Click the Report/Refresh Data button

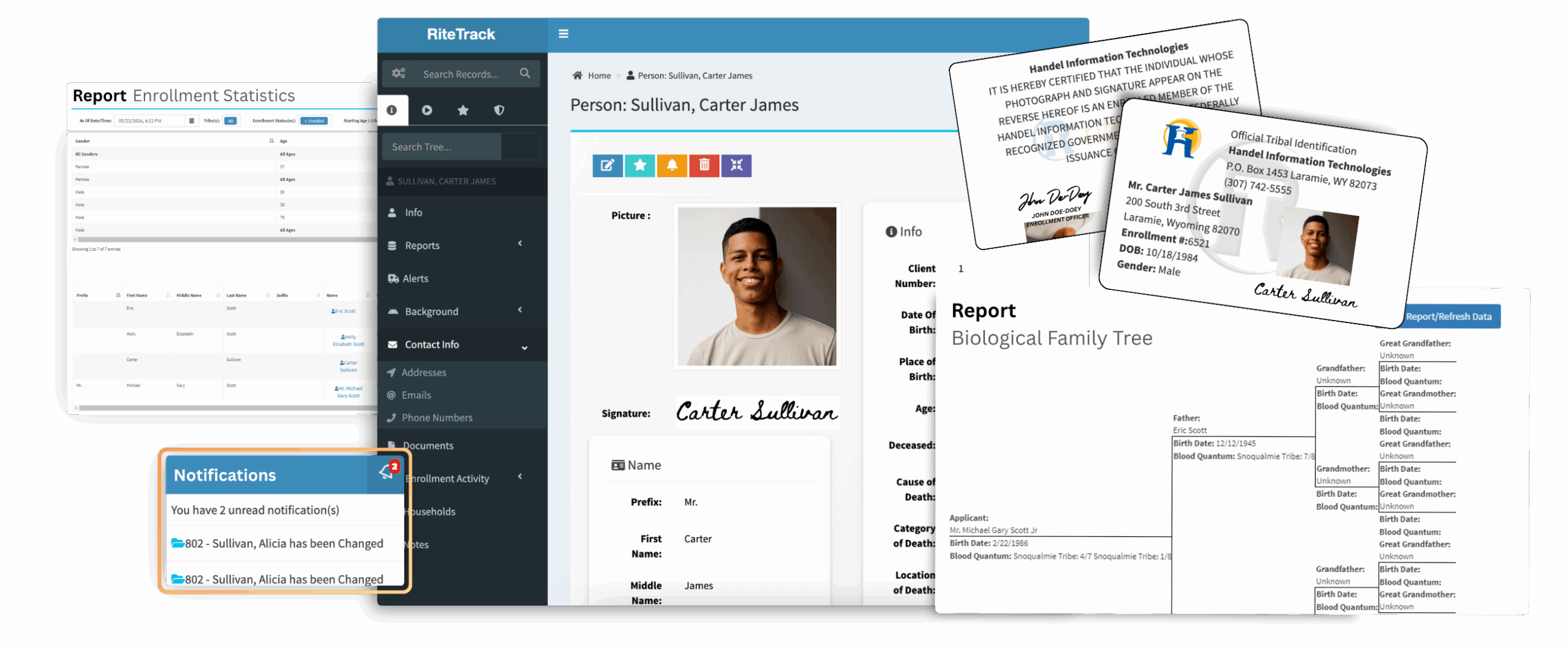(1448, 317)
